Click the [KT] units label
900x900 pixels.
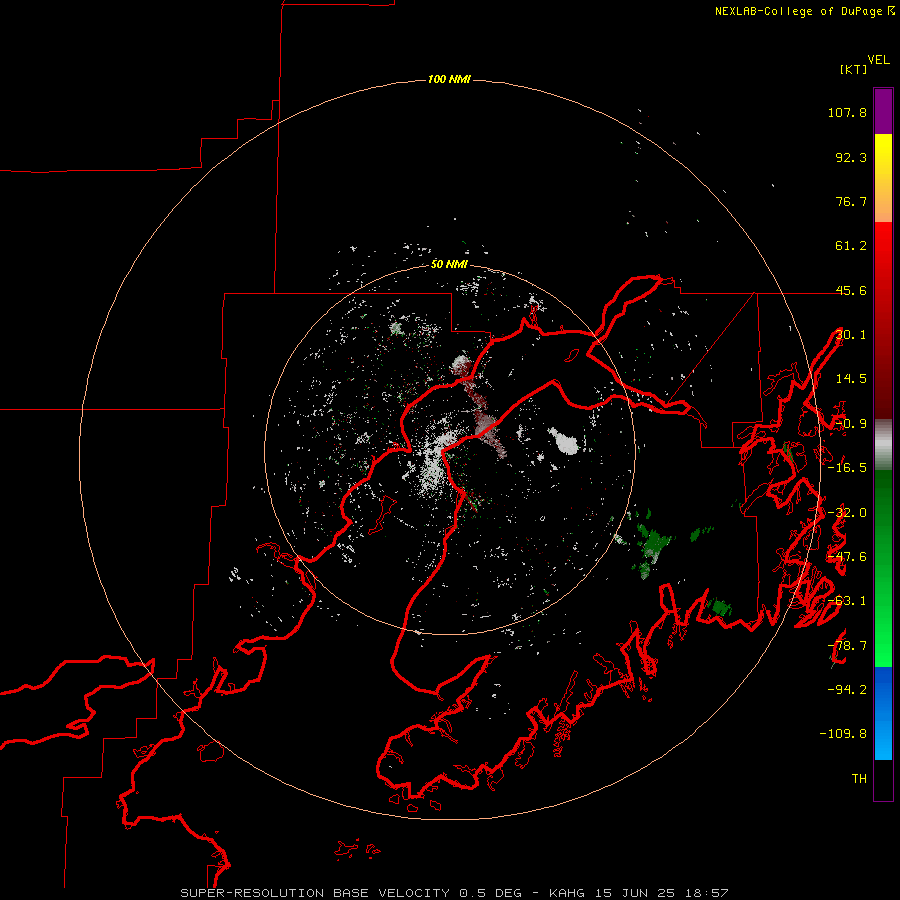point(853,69)
